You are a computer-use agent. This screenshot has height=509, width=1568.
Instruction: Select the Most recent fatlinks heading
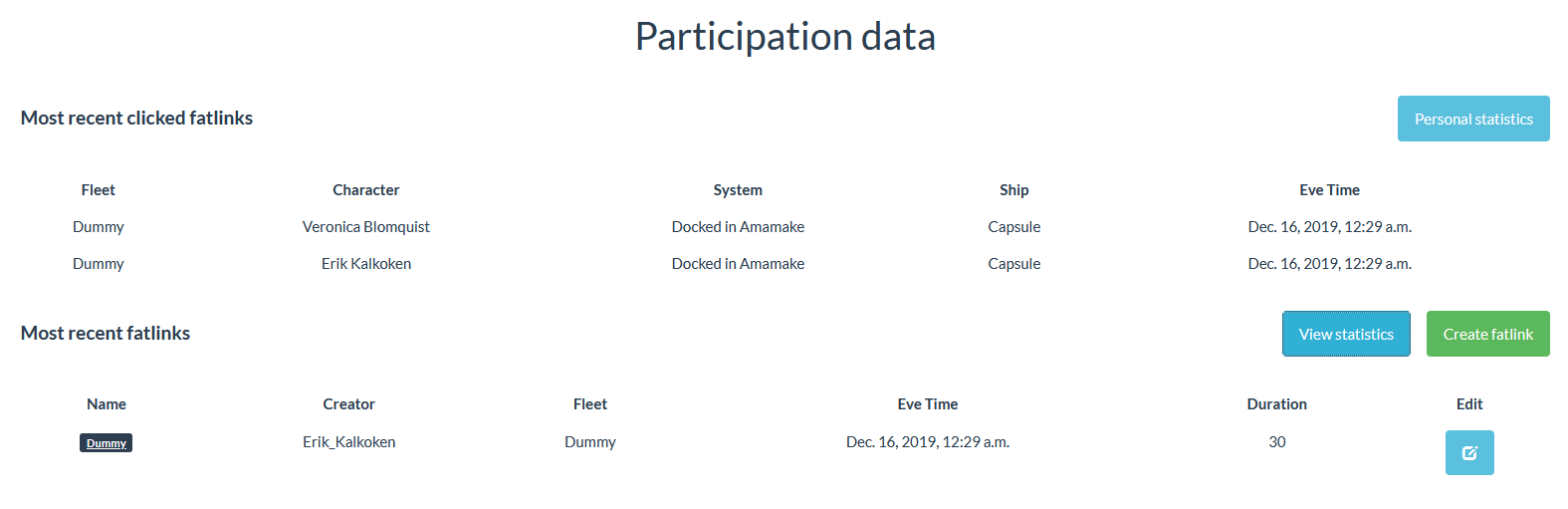106,333
